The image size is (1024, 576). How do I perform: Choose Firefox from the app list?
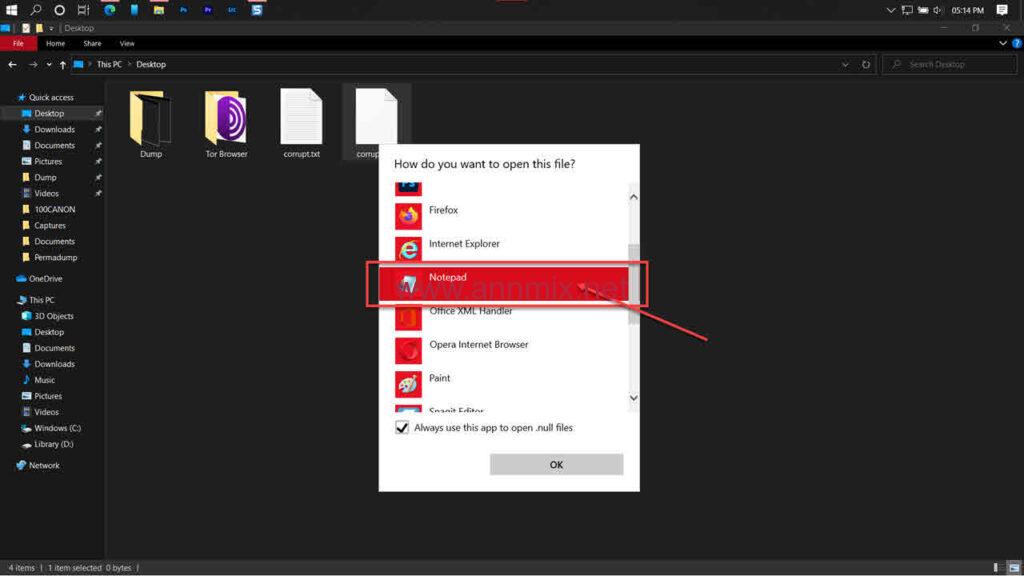443,211
